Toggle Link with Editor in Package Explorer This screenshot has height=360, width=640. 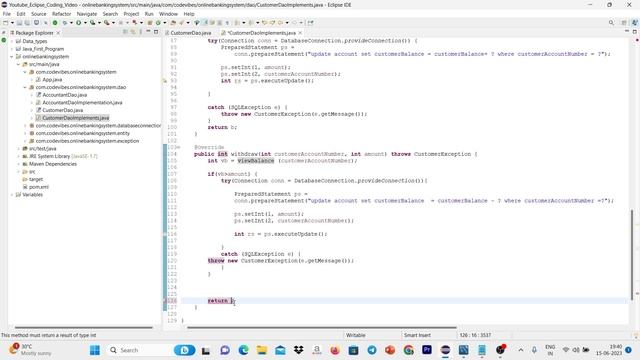[133, 32]
